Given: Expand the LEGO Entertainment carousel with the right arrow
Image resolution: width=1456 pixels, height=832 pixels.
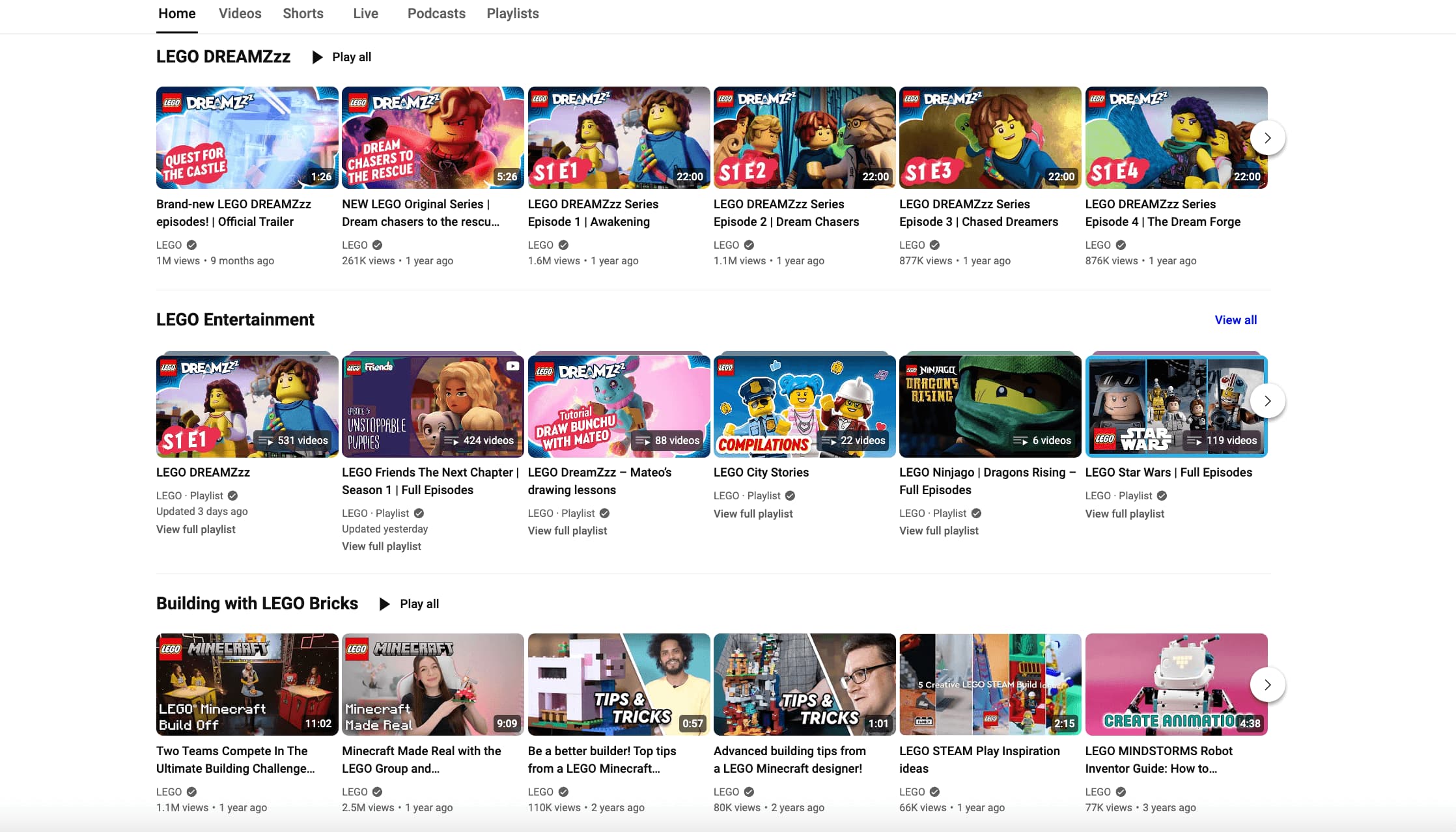Looking at the screenshot, I should (x=1267, y=401).
